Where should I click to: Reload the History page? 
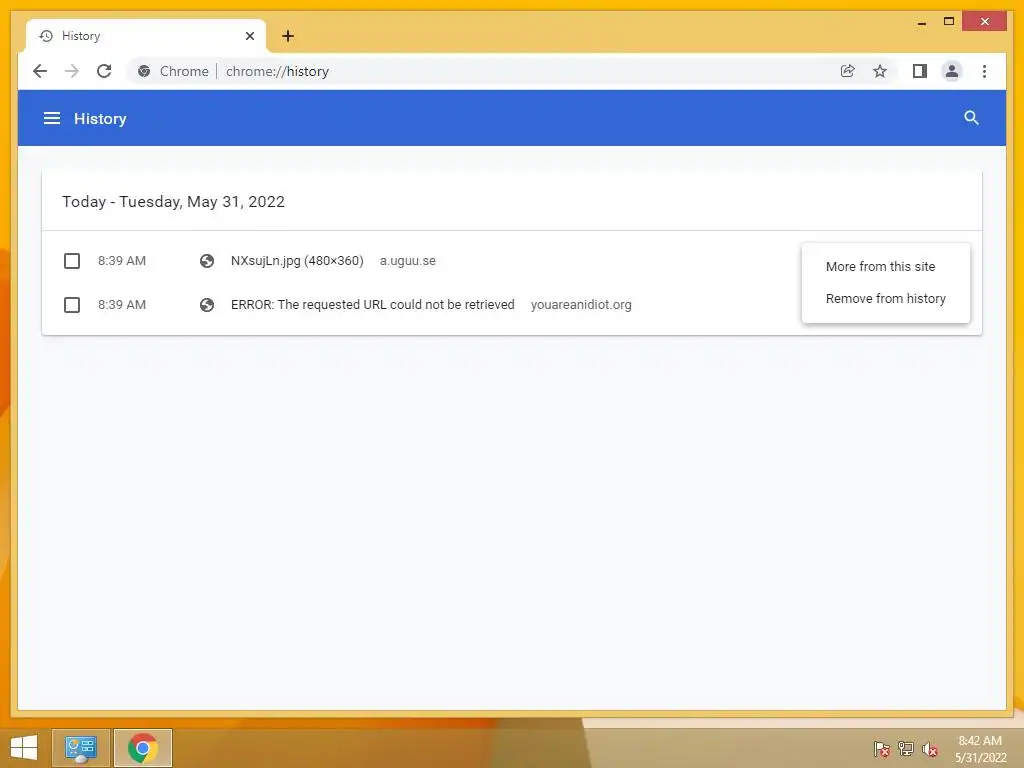[104, 71]
